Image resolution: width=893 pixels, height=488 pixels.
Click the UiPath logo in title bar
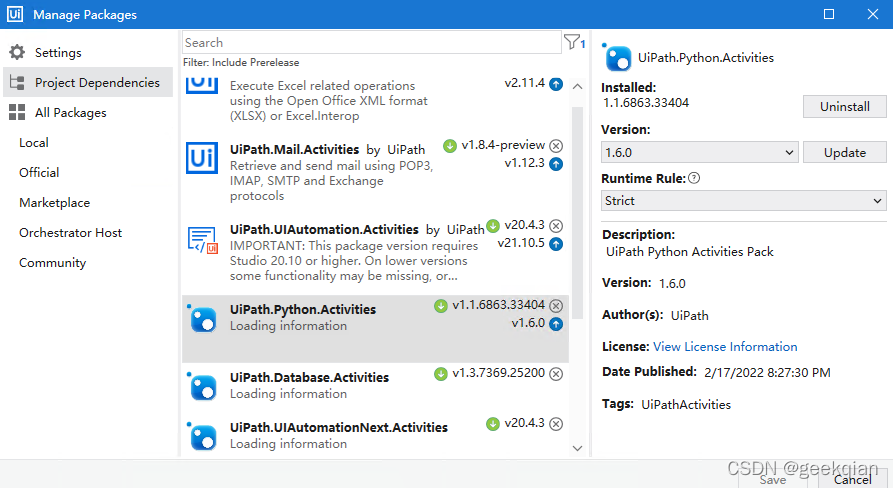[15, 14]
